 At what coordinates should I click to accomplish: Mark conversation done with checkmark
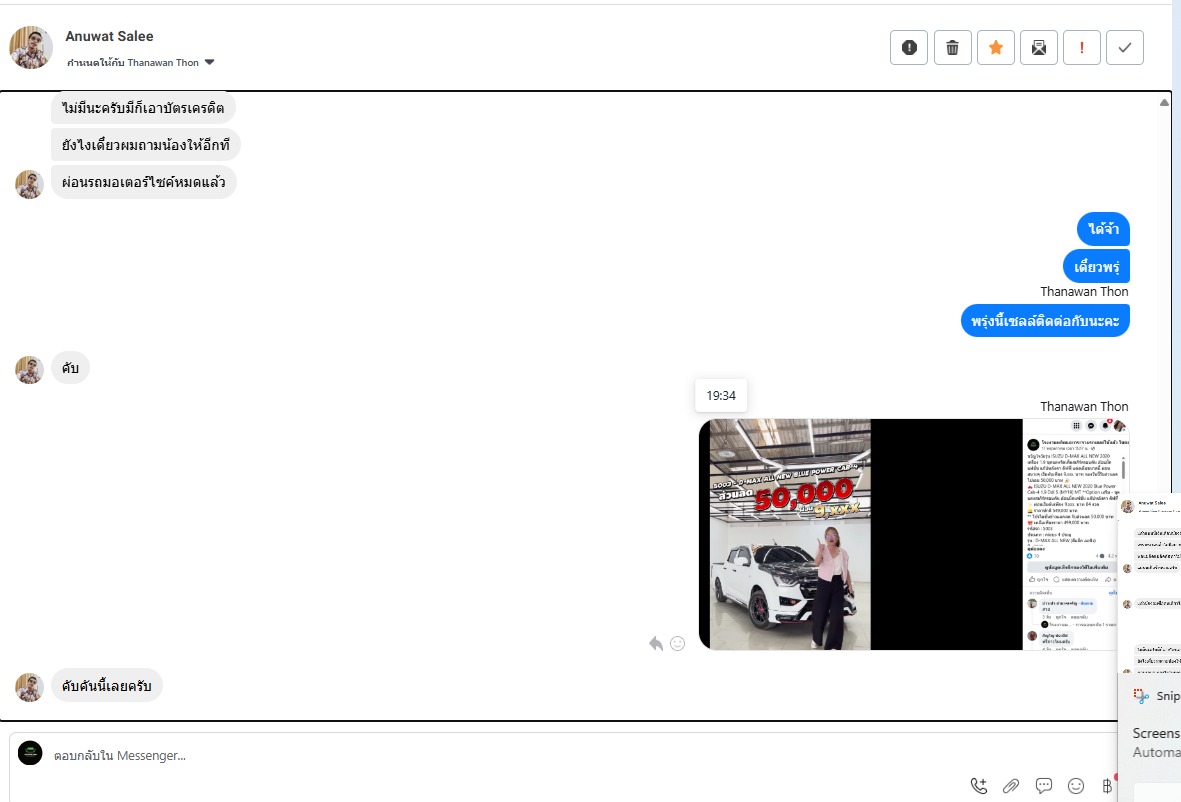pos(1125,47)
